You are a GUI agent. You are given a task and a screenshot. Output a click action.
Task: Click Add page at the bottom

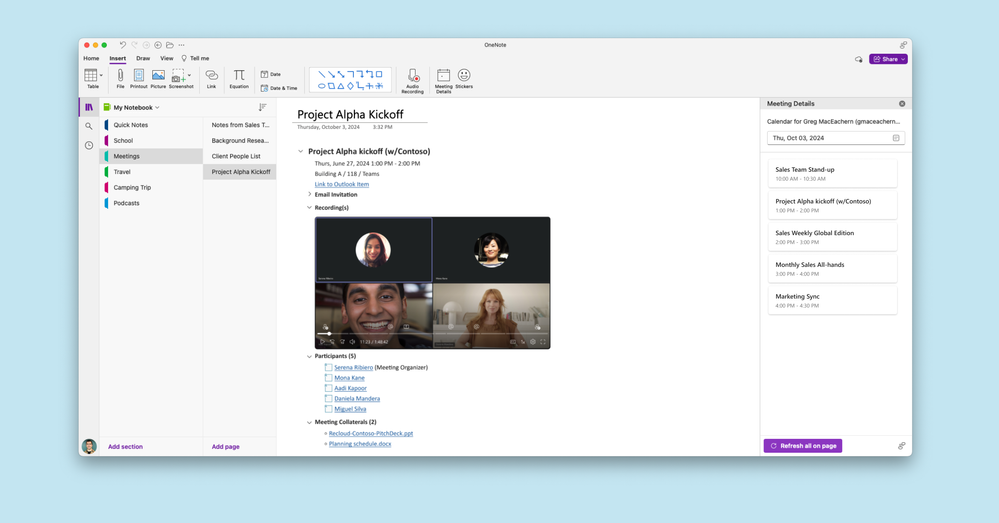pos(226,447)
